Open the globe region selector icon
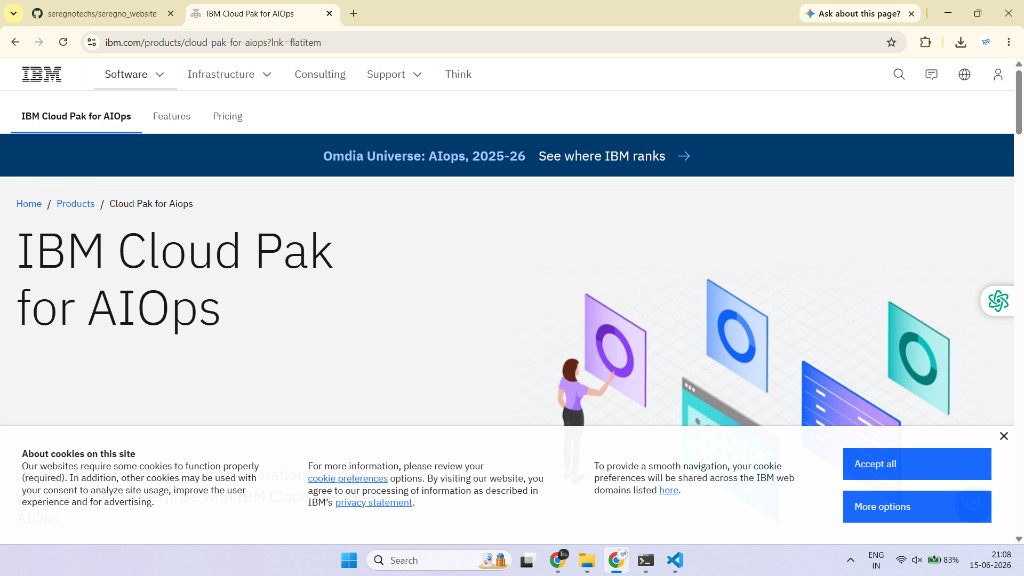This screenshot has height=576, width=1024. (964, 74)
